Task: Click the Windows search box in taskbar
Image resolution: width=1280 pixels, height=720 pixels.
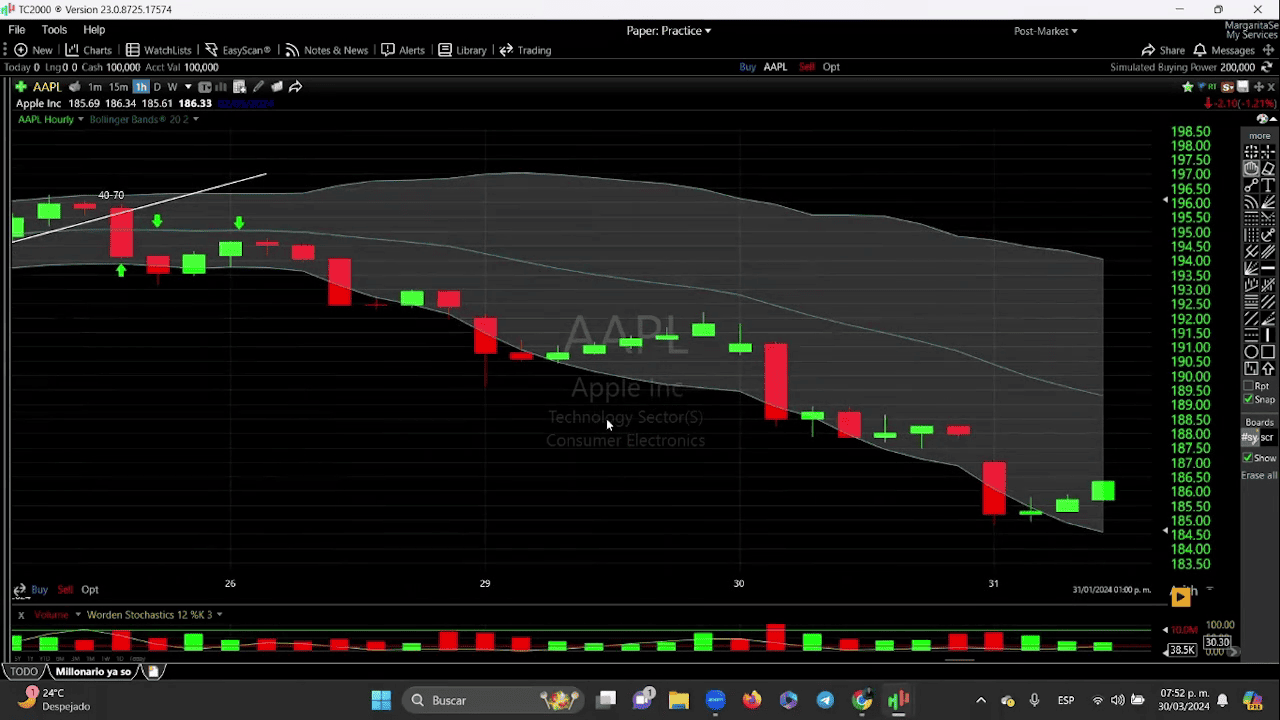Action: (470, 700)
